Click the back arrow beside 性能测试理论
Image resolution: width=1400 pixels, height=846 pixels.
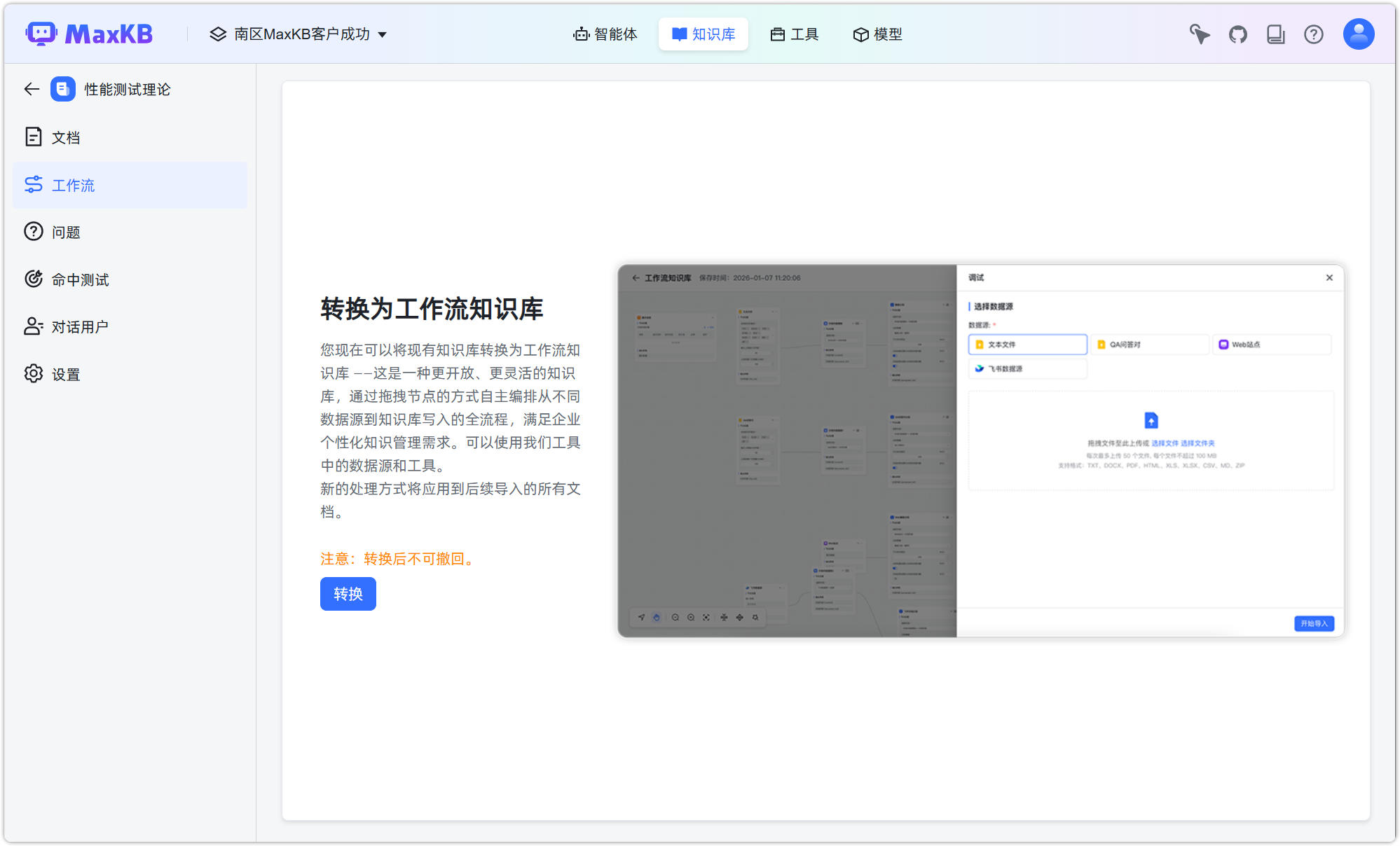pyautogui.click(x=31, y=89)
